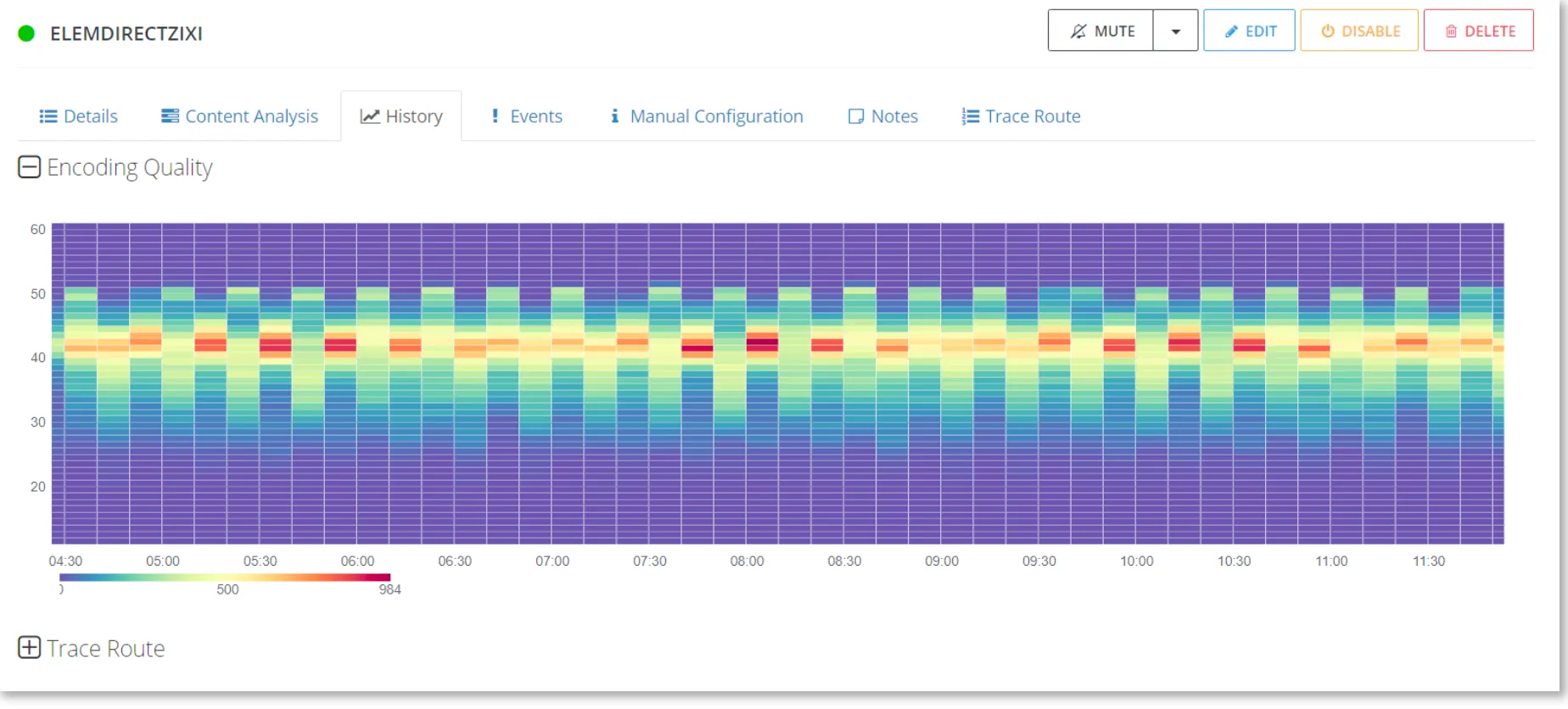
Task: Click the list icon beside Details
Action: coord(48,116)
